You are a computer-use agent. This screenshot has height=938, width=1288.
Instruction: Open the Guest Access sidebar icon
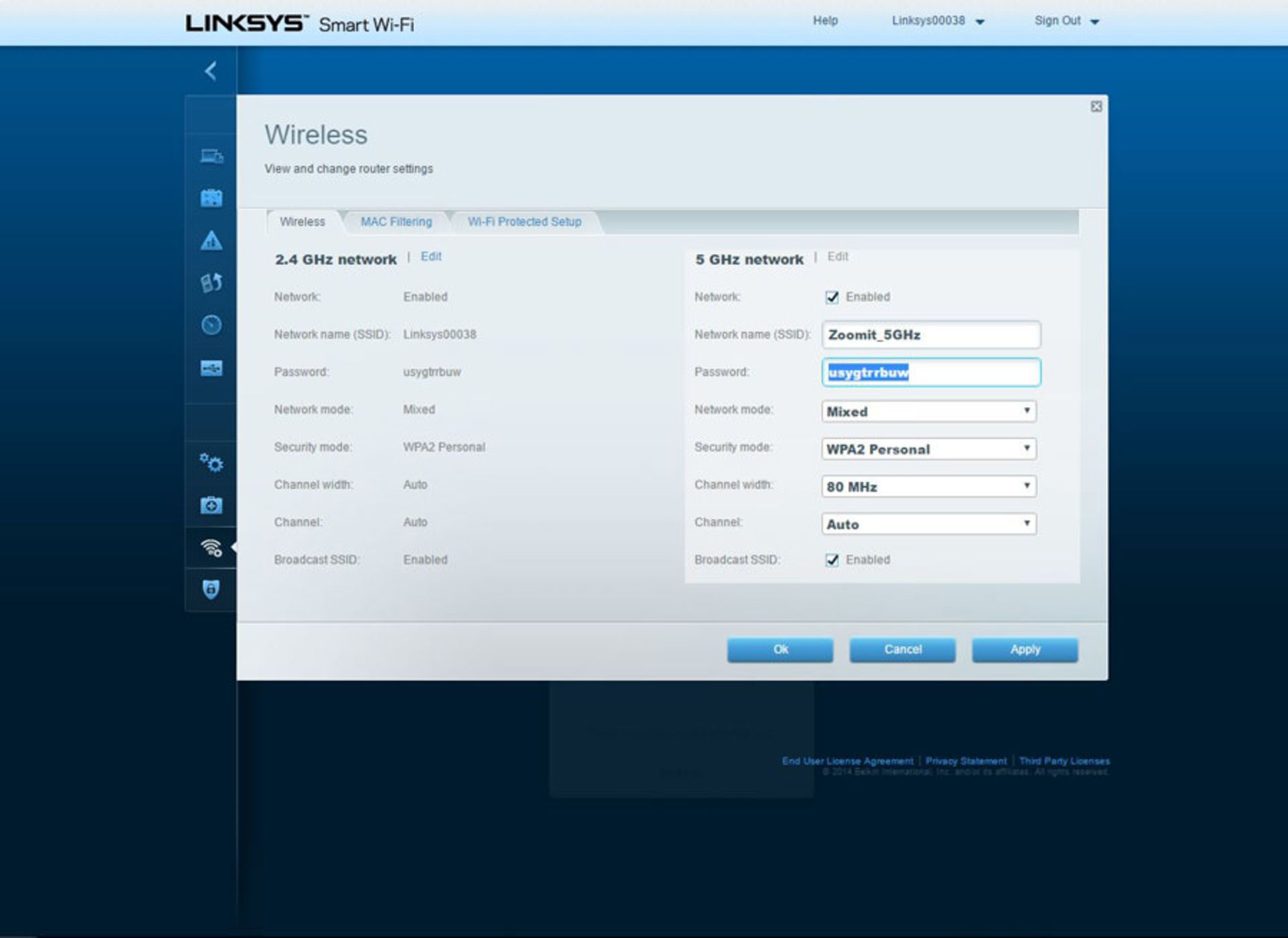(x=211, y=198)
